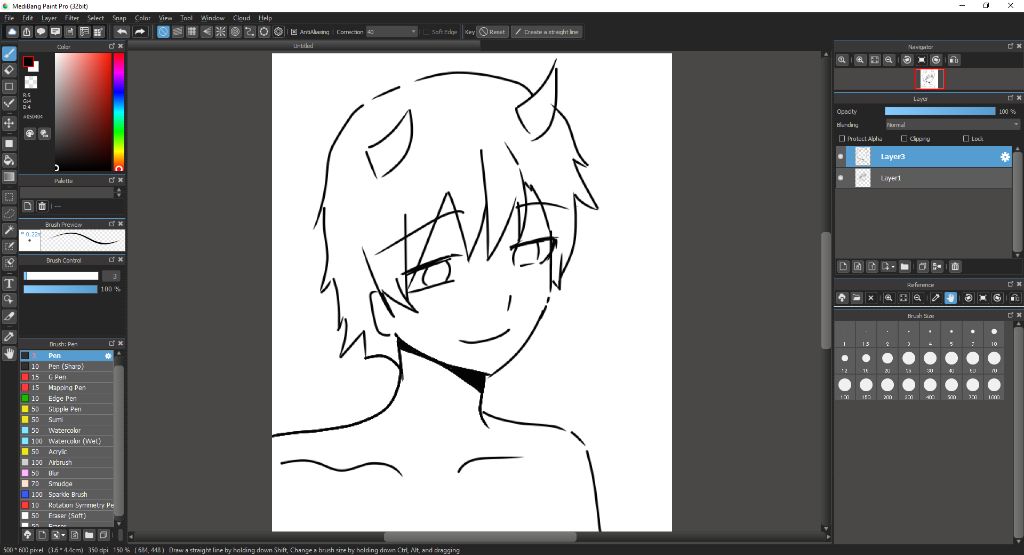This screenshot has width=1024, height=555.
Task: Select the Brush tool in left toolbar
Action: point(9,54)
